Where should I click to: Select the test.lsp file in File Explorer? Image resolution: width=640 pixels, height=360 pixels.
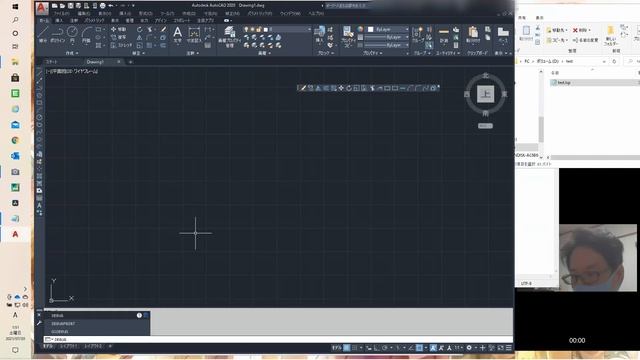594,82
